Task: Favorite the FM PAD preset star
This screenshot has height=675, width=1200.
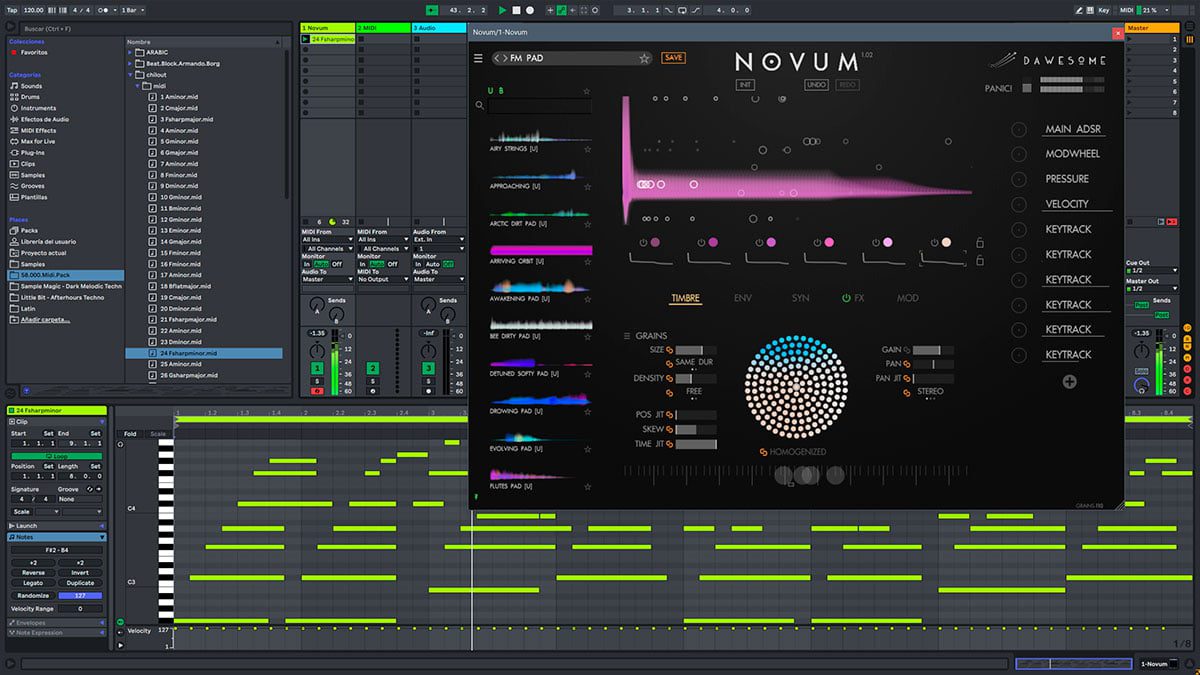Action: click(x=644, y=58)
